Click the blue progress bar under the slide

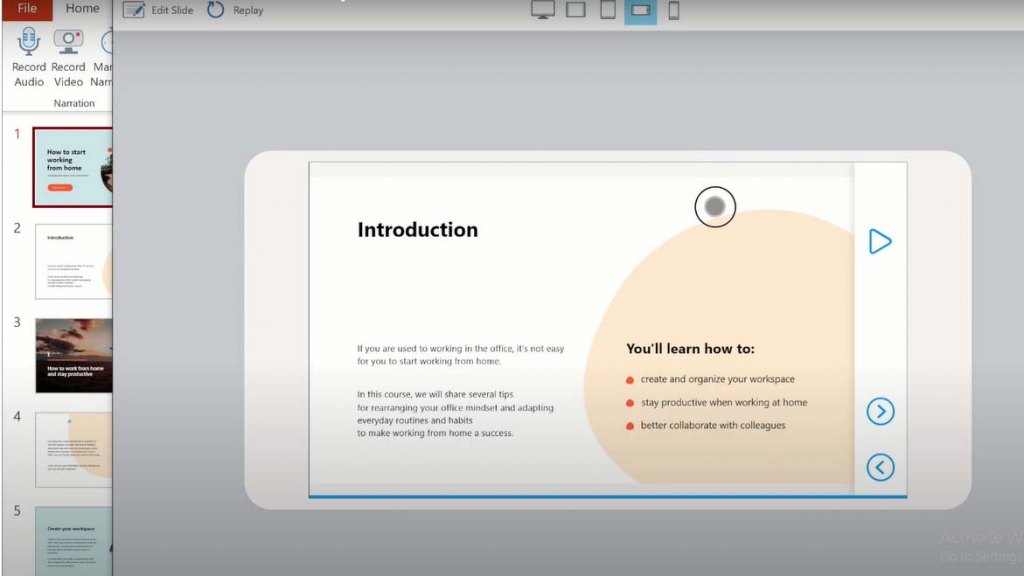(x=608, y=496)
